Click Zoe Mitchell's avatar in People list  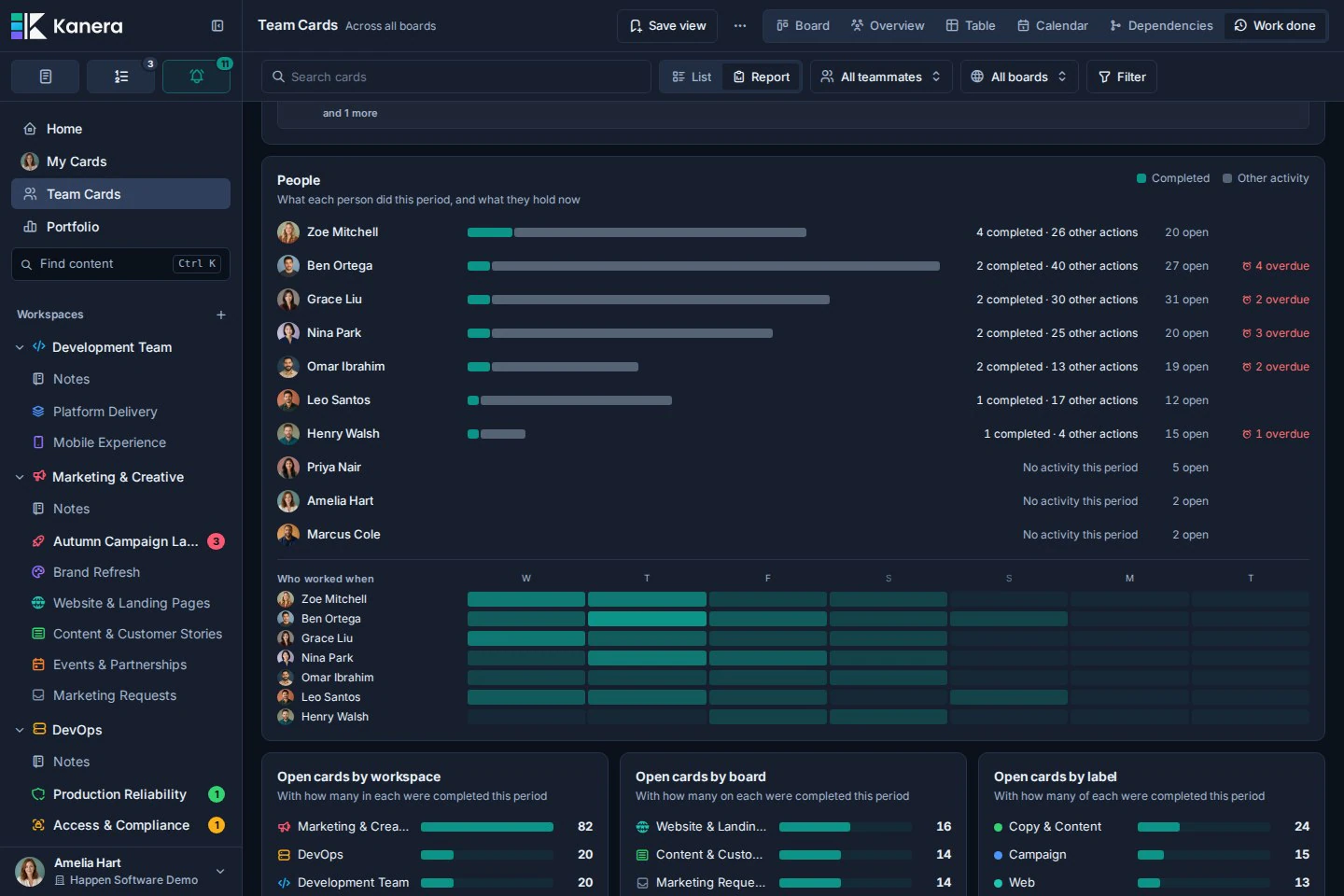coord(288,232)
